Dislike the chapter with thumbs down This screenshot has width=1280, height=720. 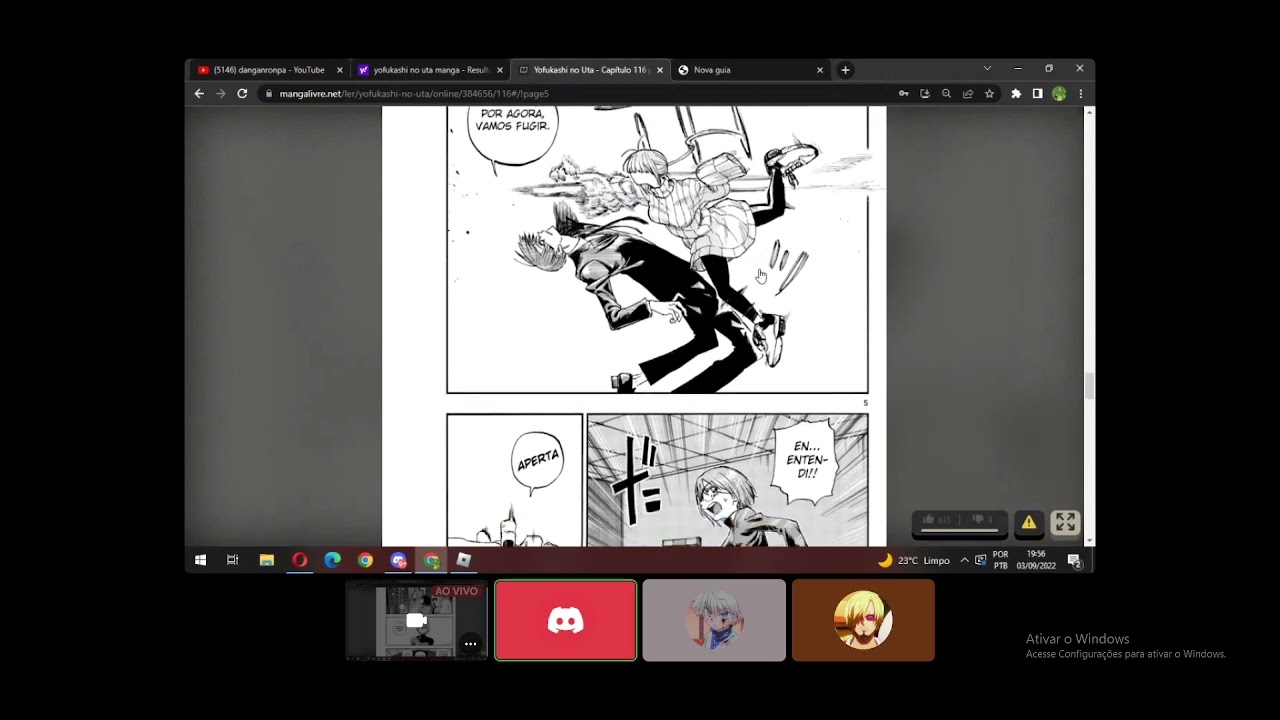click(983, 520)
